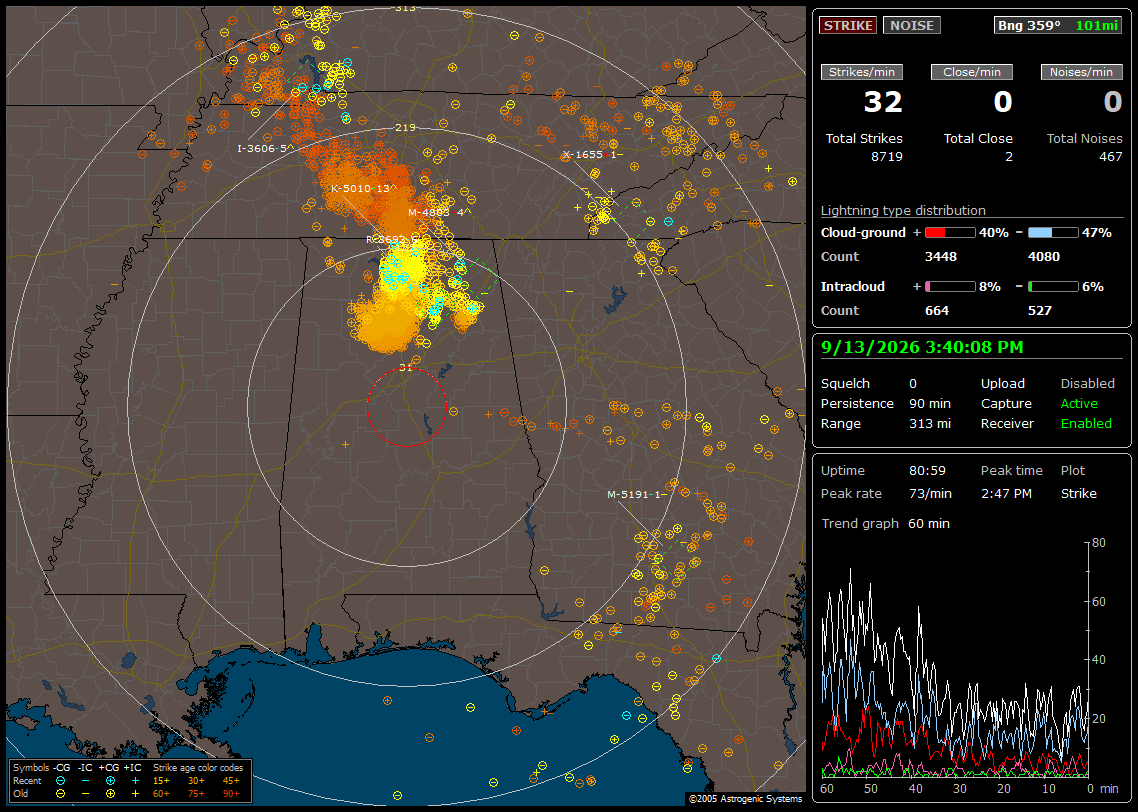Click the Upload Disabled status

[1087, 384]
